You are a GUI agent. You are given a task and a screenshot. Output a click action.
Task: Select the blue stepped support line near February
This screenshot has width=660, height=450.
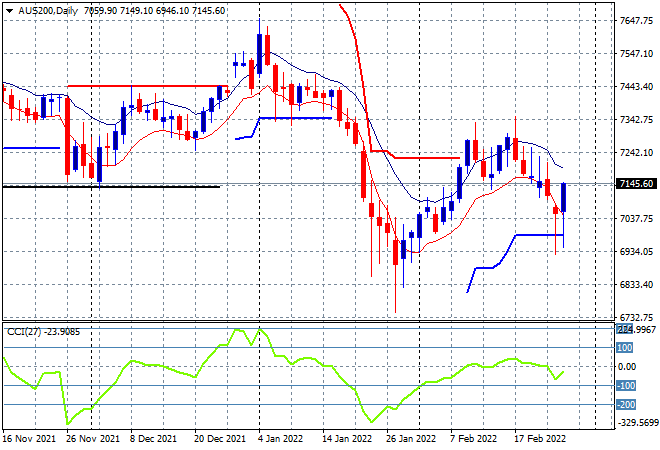pos(515,259)
